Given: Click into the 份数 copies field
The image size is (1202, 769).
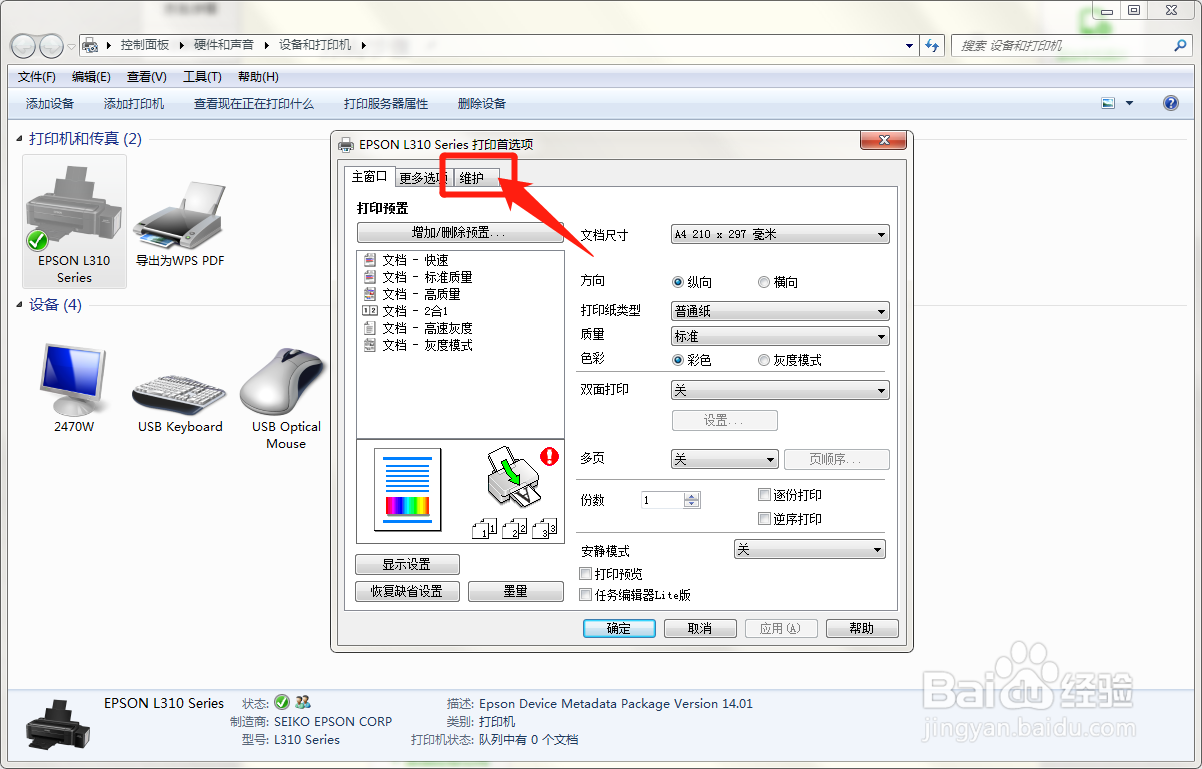Looking at the screenshot, I should [662, 500].
